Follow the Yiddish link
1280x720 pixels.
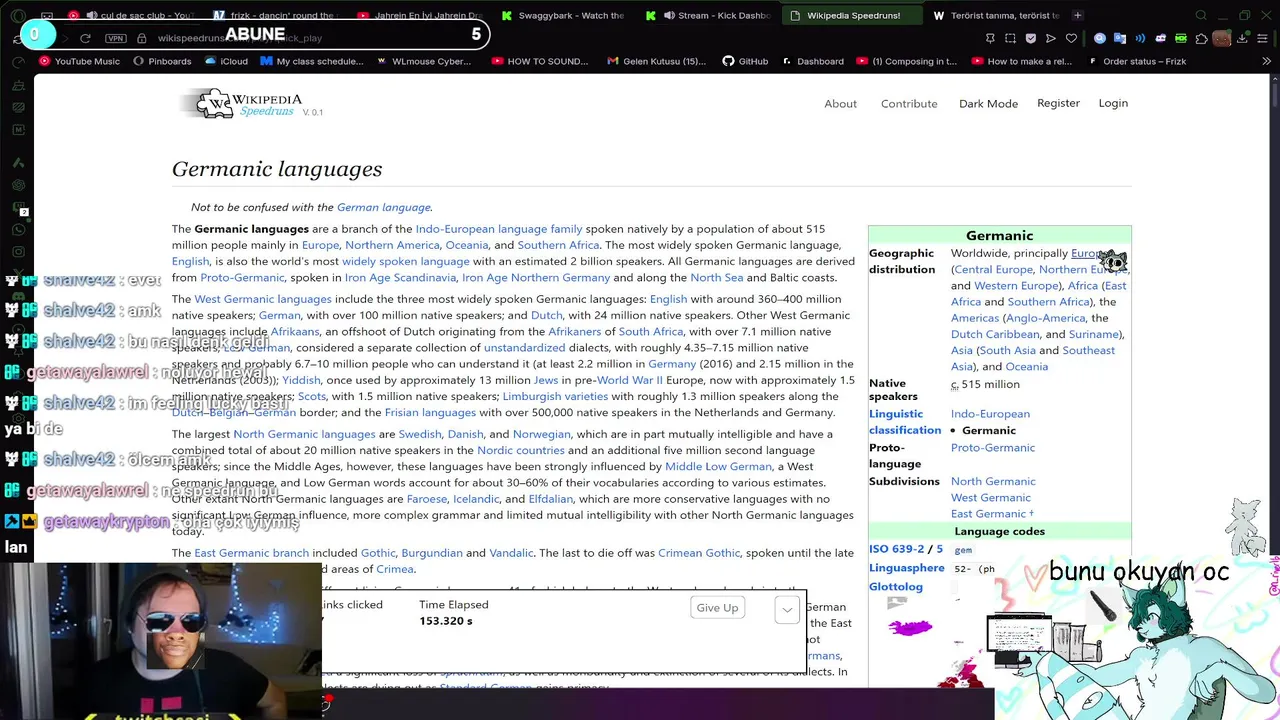(x=301, y=380)
